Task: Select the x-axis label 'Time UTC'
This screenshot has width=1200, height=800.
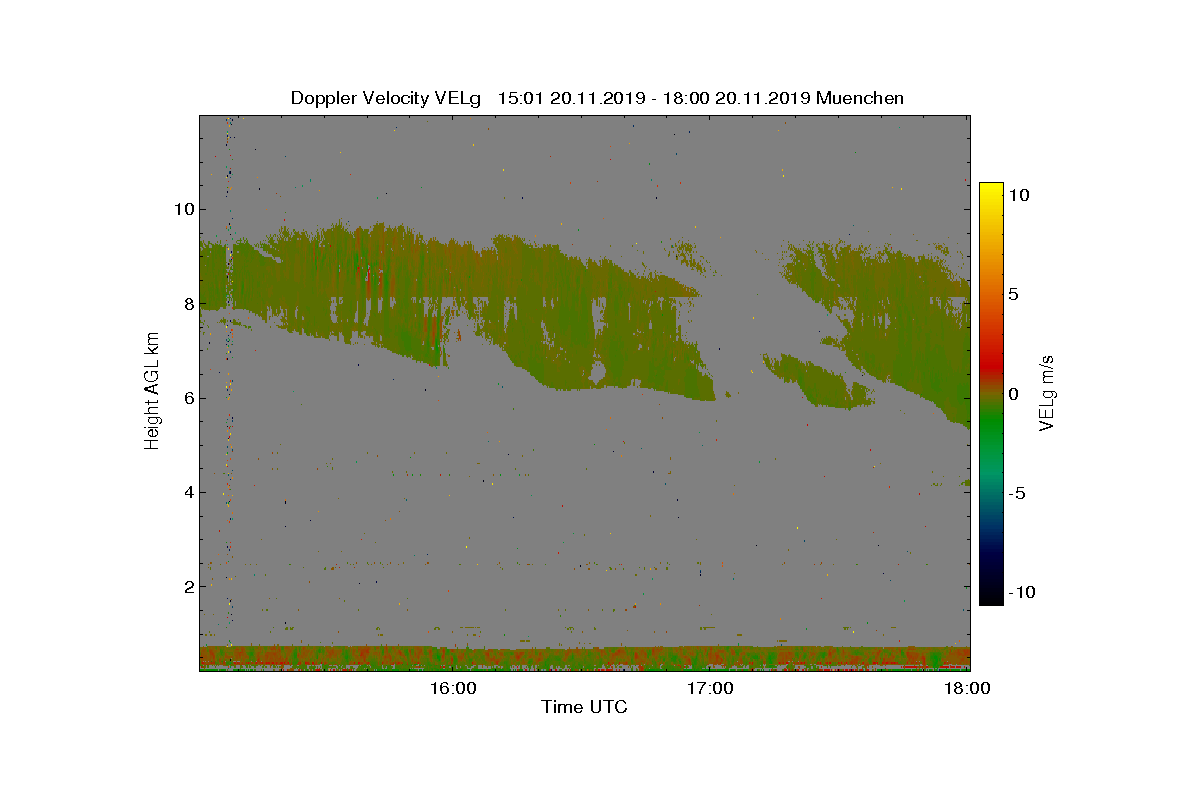Action: click(584, 708)
